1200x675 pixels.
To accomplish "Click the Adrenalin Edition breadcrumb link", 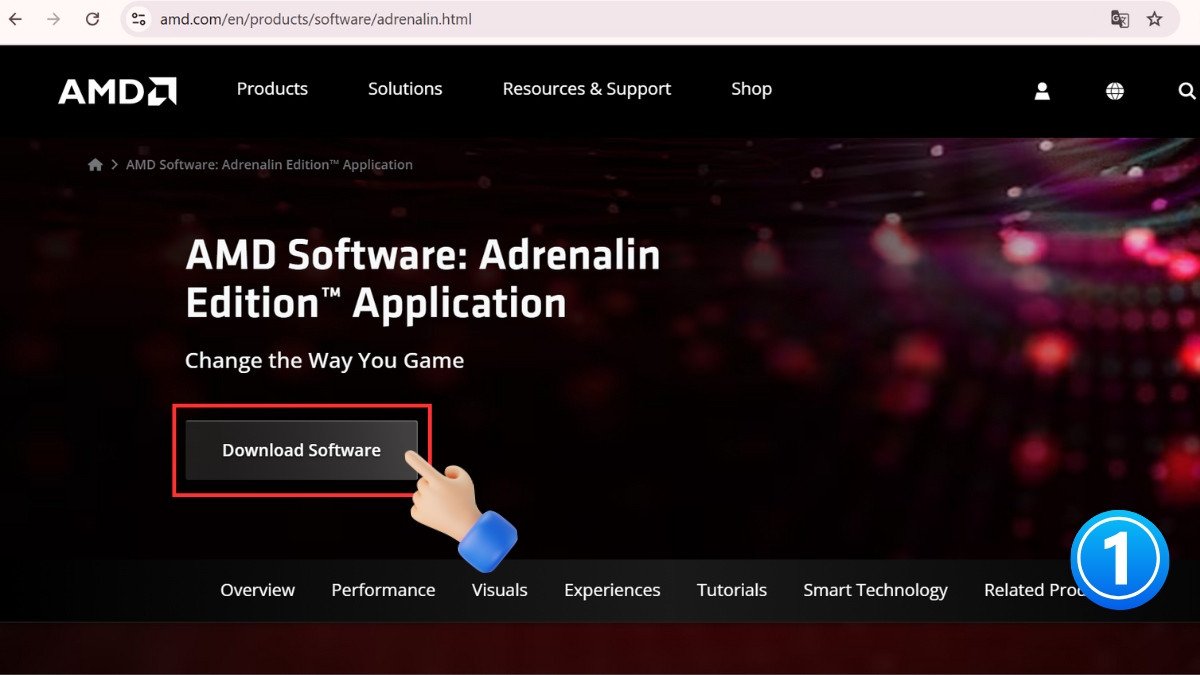I will coord(268,163).
